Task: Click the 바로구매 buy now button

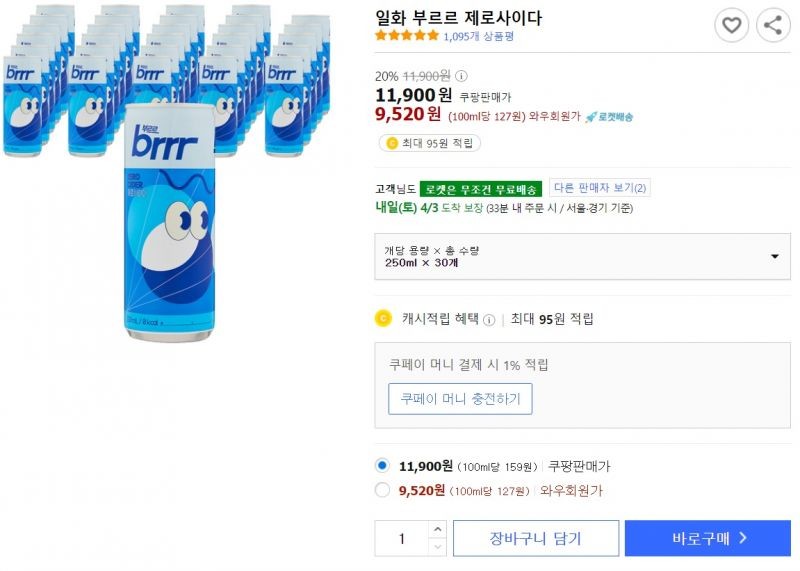Action: [x=708, y=538]
